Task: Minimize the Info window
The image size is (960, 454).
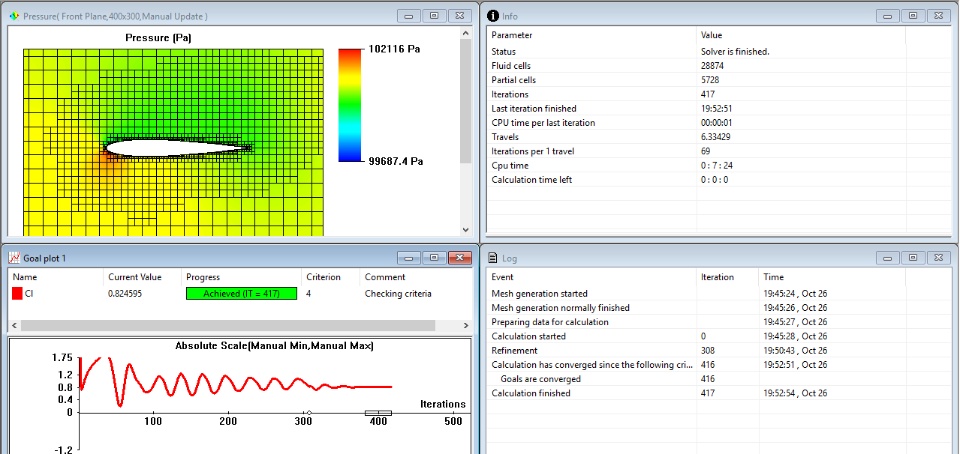Action: [x=887, y=16]
